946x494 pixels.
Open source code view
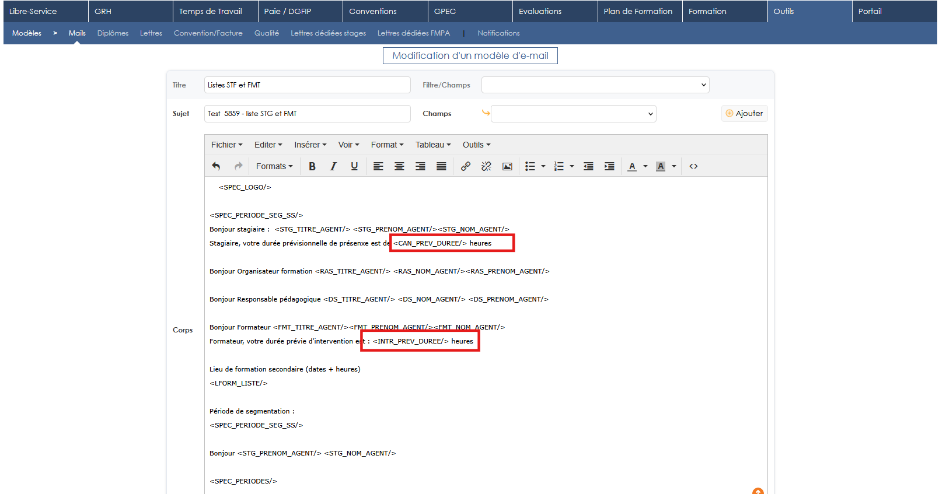click(693, 166)
